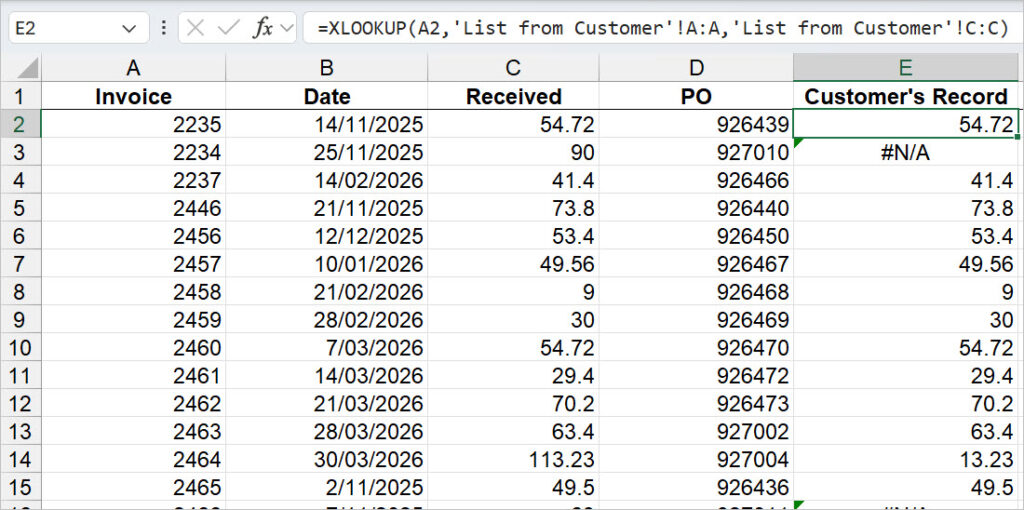Select date cell 7/03/2026
Viewport: 1024px width, 510px height.
327,347
